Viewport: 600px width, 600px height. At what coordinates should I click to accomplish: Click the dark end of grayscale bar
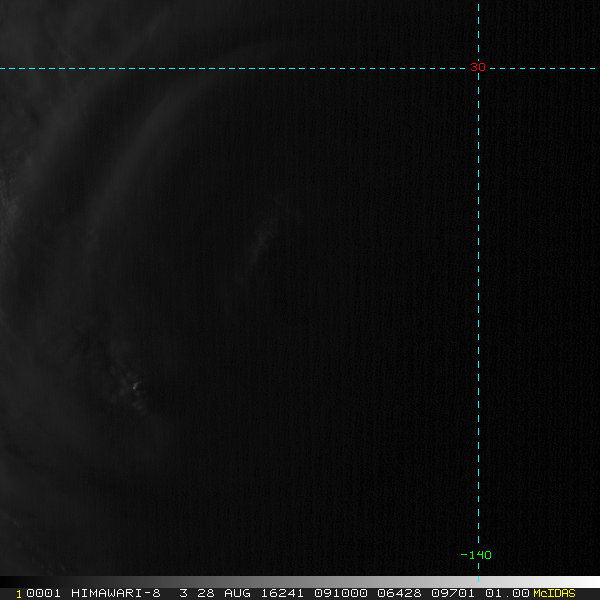(x=10, y=582)
